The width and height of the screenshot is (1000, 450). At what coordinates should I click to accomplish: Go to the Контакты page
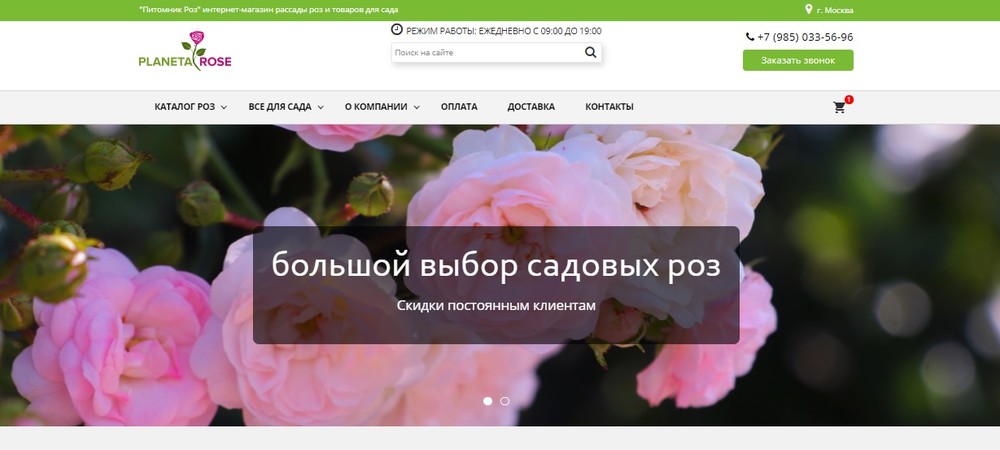point(610,107)
